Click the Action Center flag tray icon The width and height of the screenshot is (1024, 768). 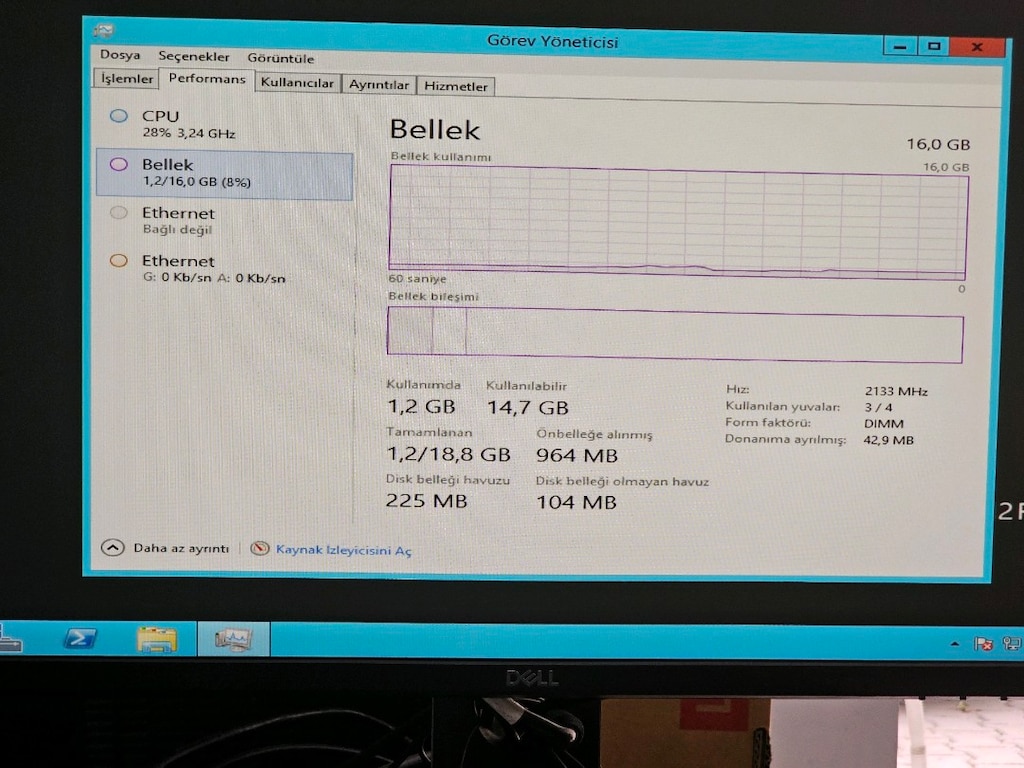(x=983, y=644)
